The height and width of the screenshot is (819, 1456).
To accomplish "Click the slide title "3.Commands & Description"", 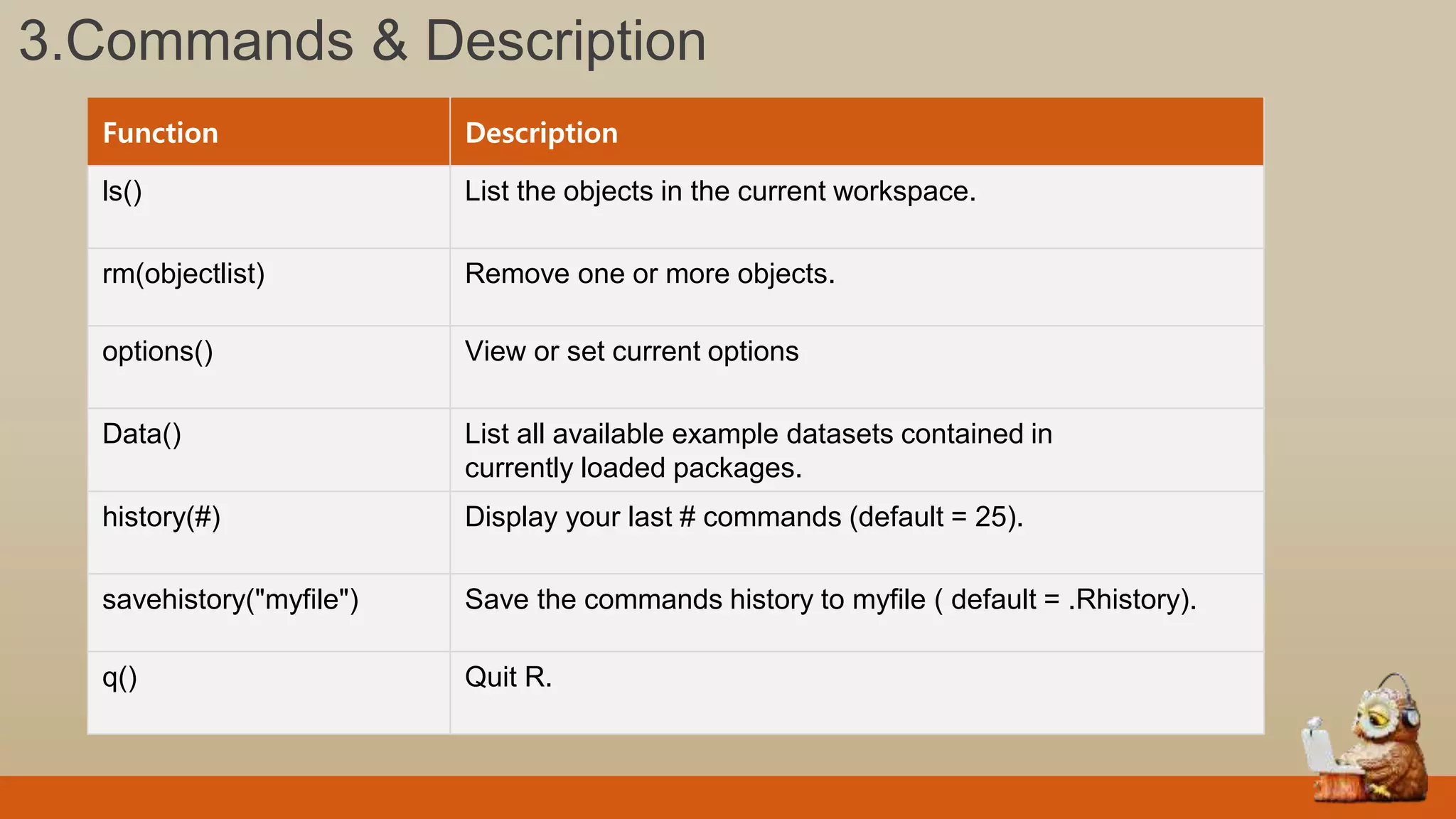I will [x=363, y=41].
